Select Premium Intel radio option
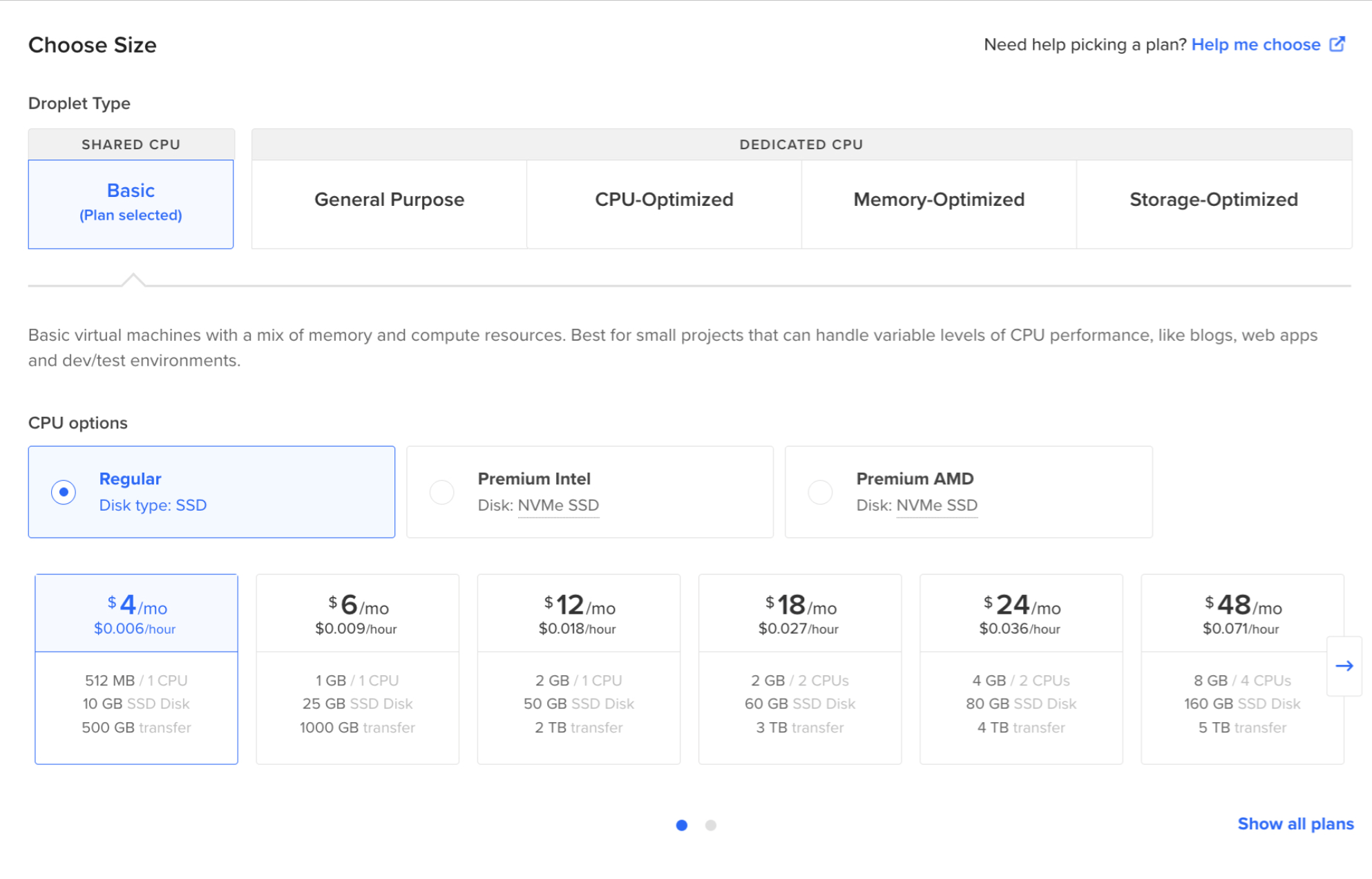This screenshot has height=879, width=1372. pos(442,492)
